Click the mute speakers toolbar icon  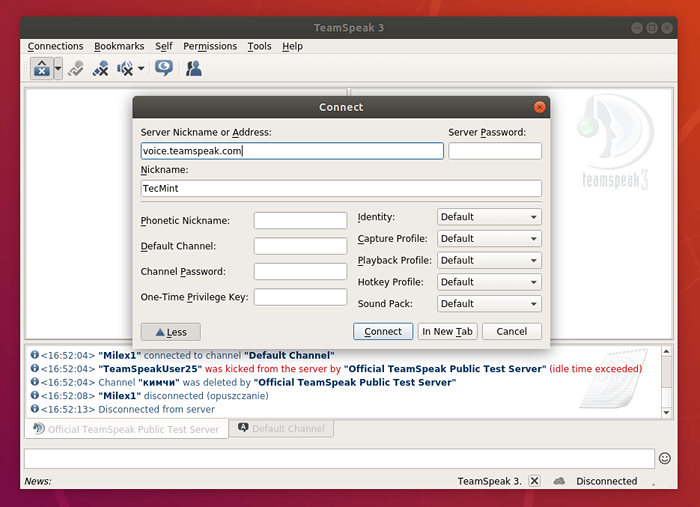[126, 69]
